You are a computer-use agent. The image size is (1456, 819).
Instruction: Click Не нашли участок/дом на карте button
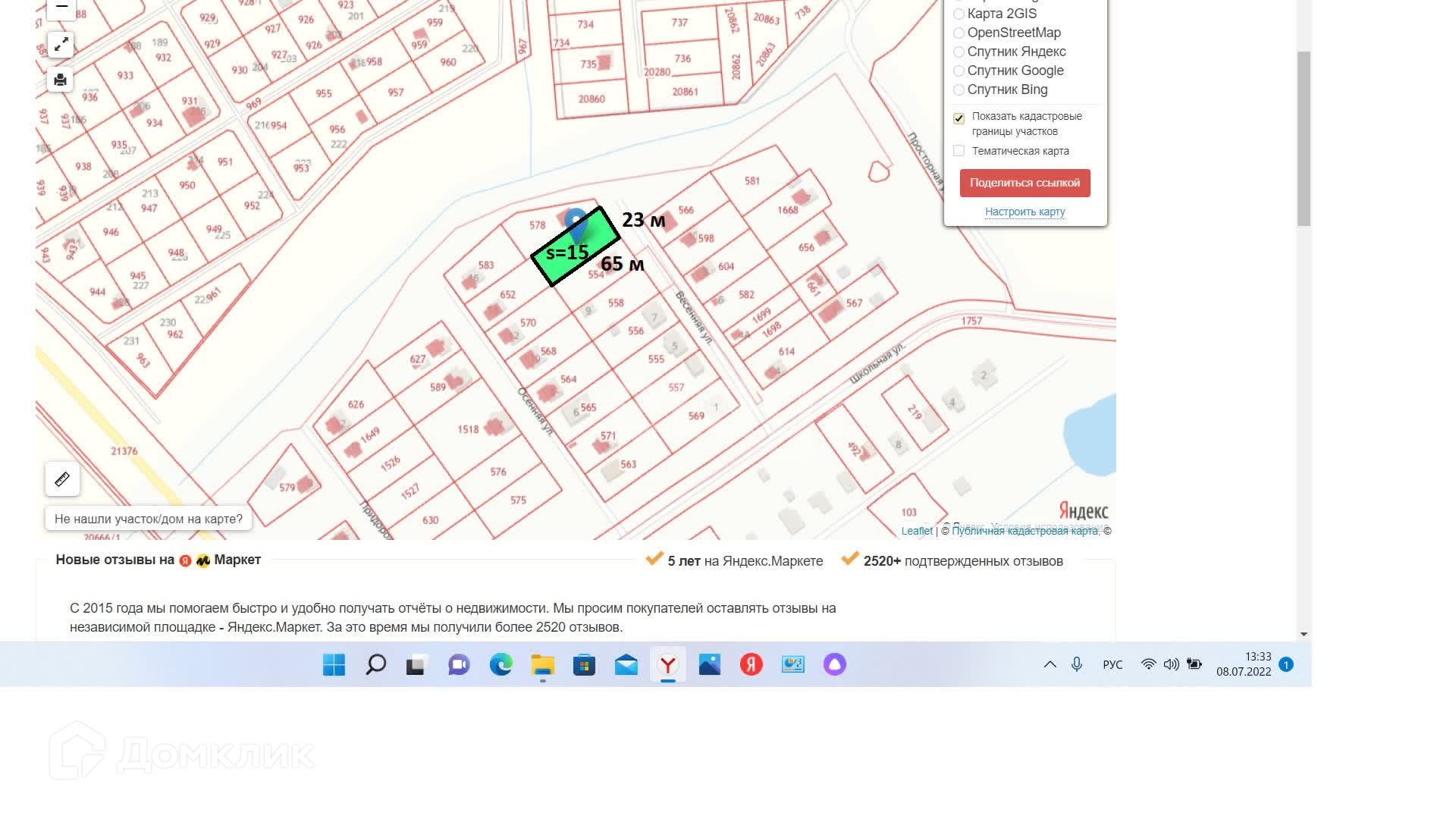pyautogui.click(x=149, y=519)
